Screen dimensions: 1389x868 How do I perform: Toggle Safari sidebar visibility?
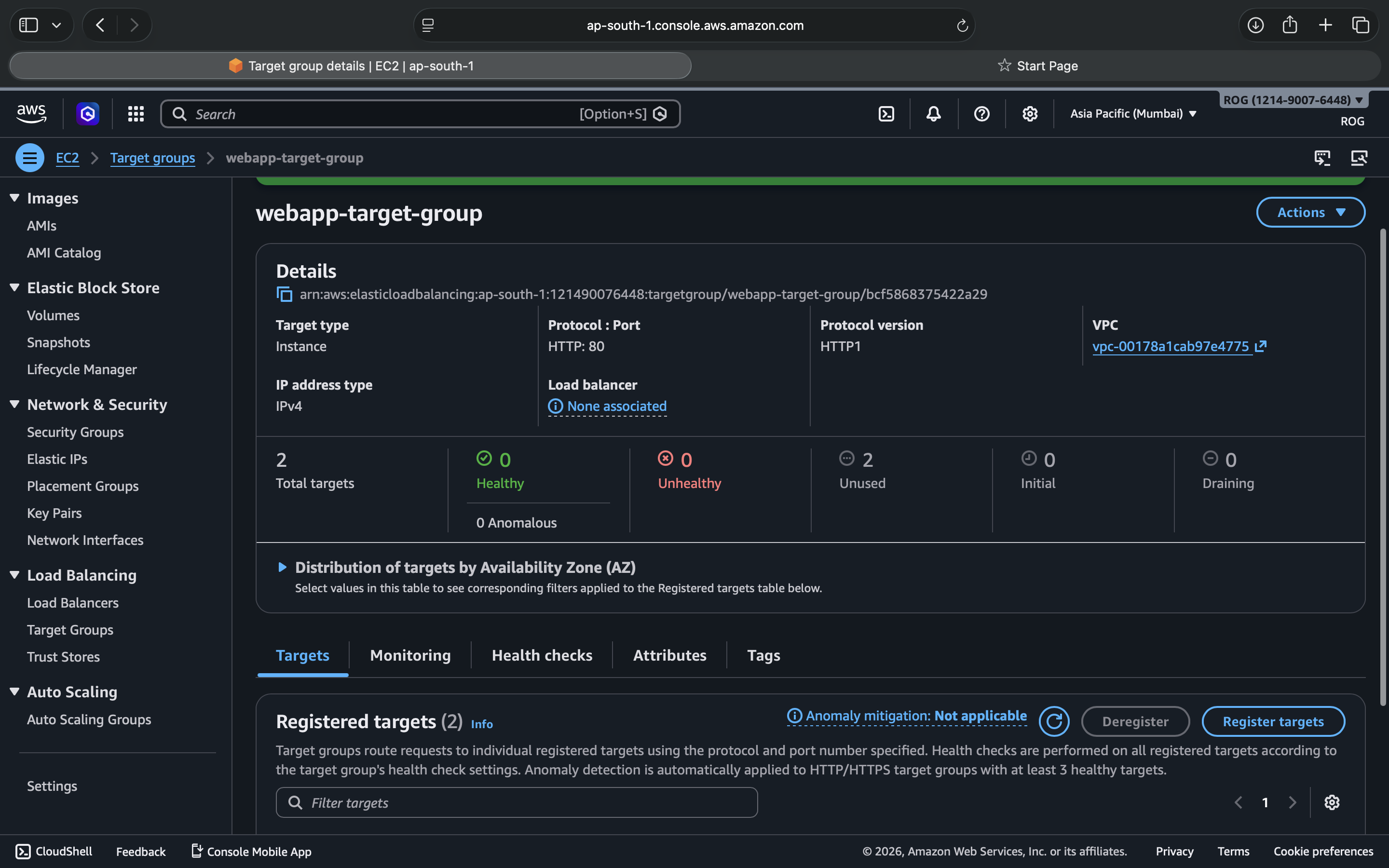click(29, 25)
